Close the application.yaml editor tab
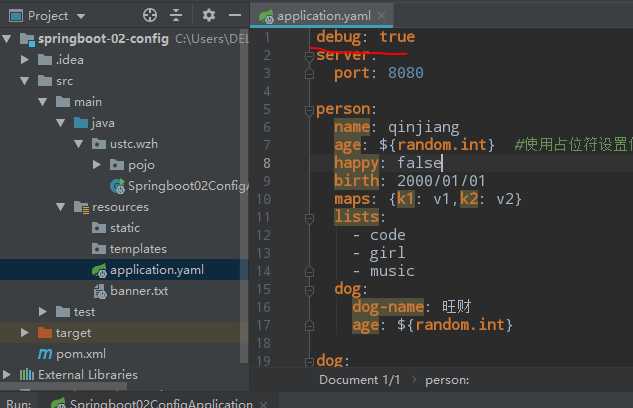Viewport: 633px width, 408px height. coord(381,16)
